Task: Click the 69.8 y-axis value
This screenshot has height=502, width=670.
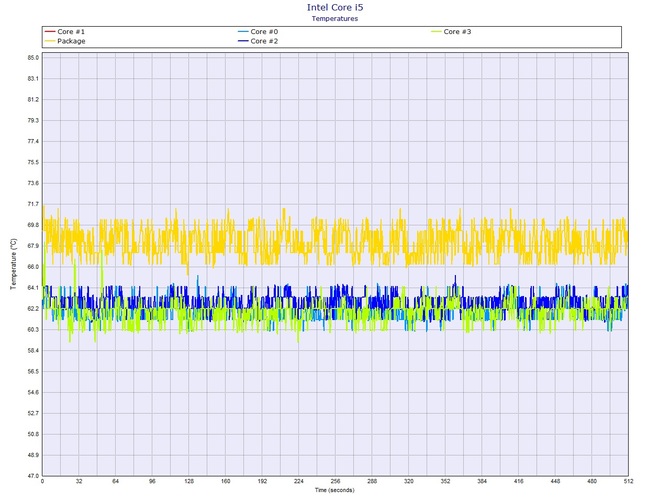Action: tap(33, 225)
